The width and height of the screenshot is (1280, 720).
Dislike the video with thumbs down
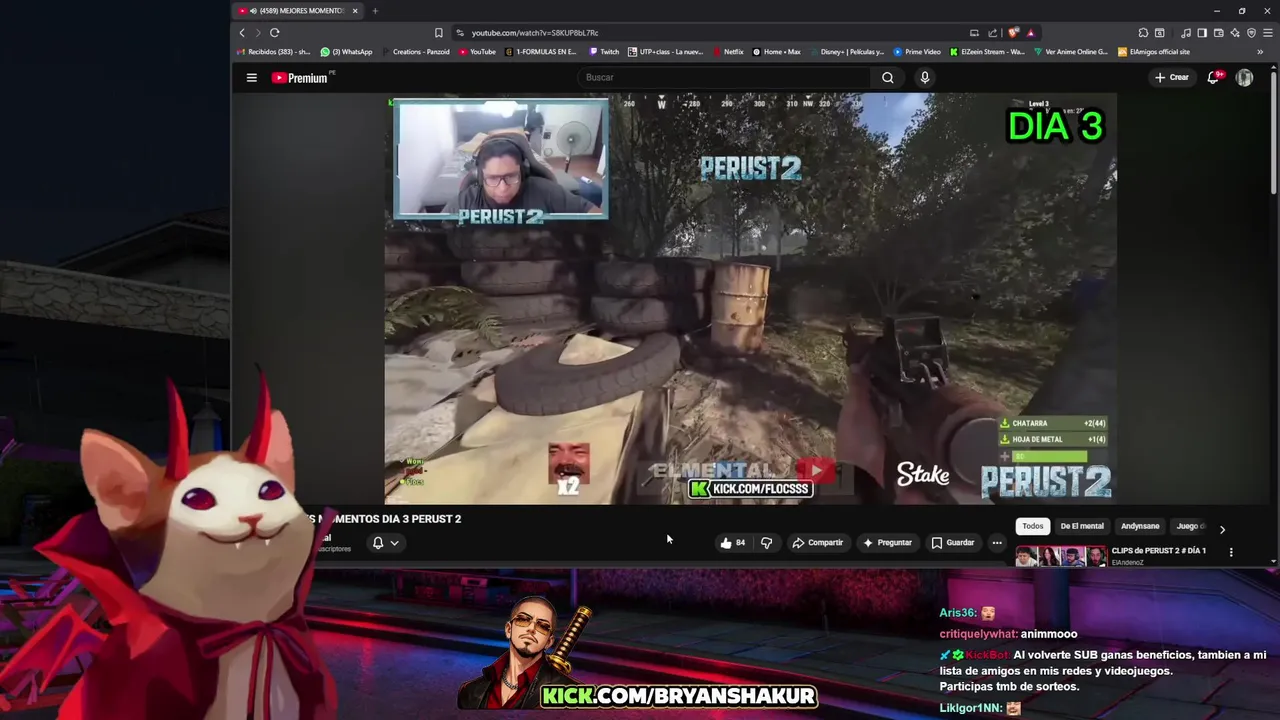click(x=766, y=543)
